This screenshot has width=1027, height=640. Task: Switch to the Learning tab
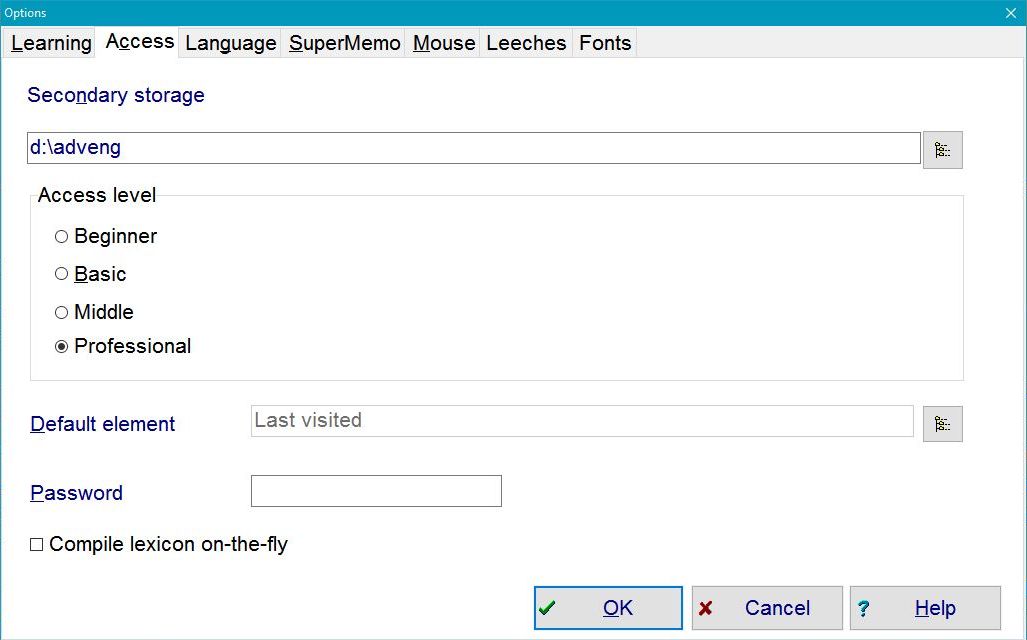tap(51, 43)
